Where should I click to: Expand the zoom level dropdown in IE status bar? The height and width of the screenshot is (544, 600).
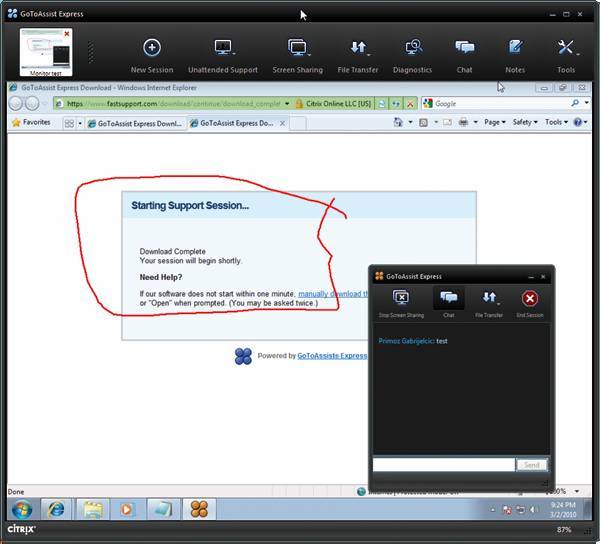[577, 491]
